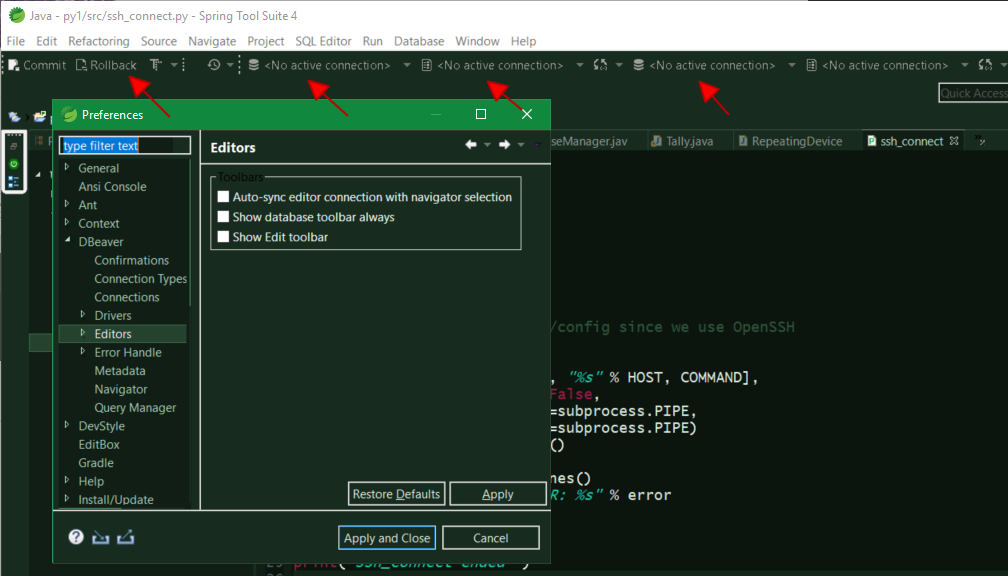Screen dimensions: 1008x576
Task: Click the preferences tree vertical scrollbar
Action: (x=190, y=231)
